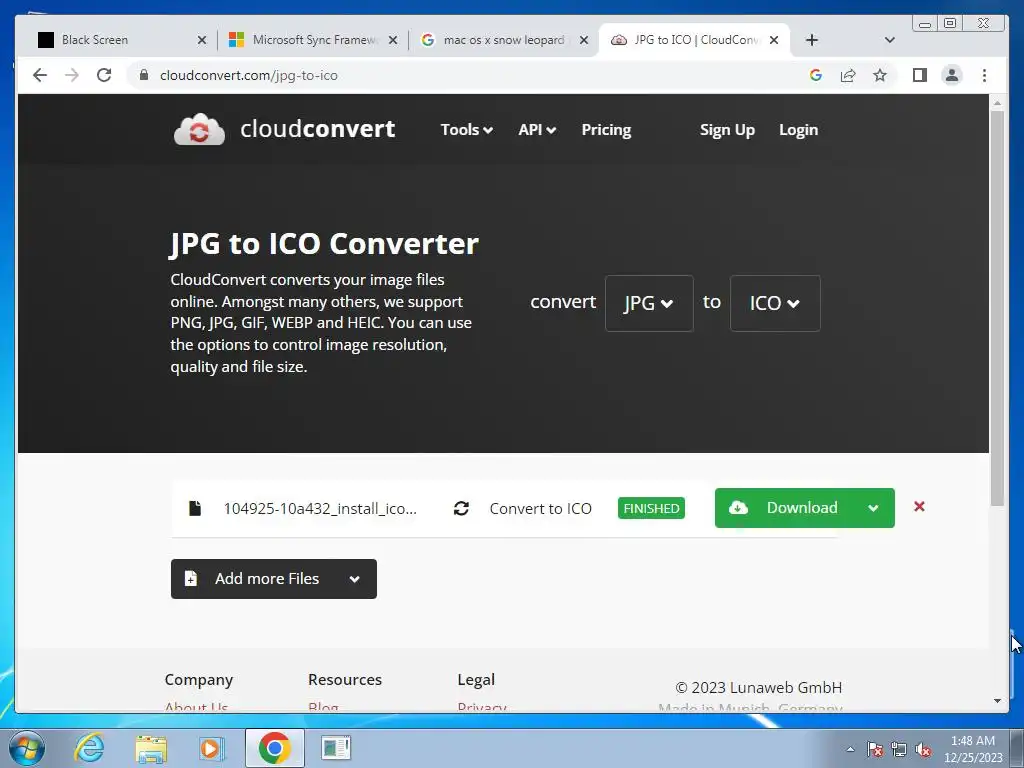Open the ICO target format dropdown
This screenshot has width=1024, height=768.
pyautogui.click(x=775, y=303)
